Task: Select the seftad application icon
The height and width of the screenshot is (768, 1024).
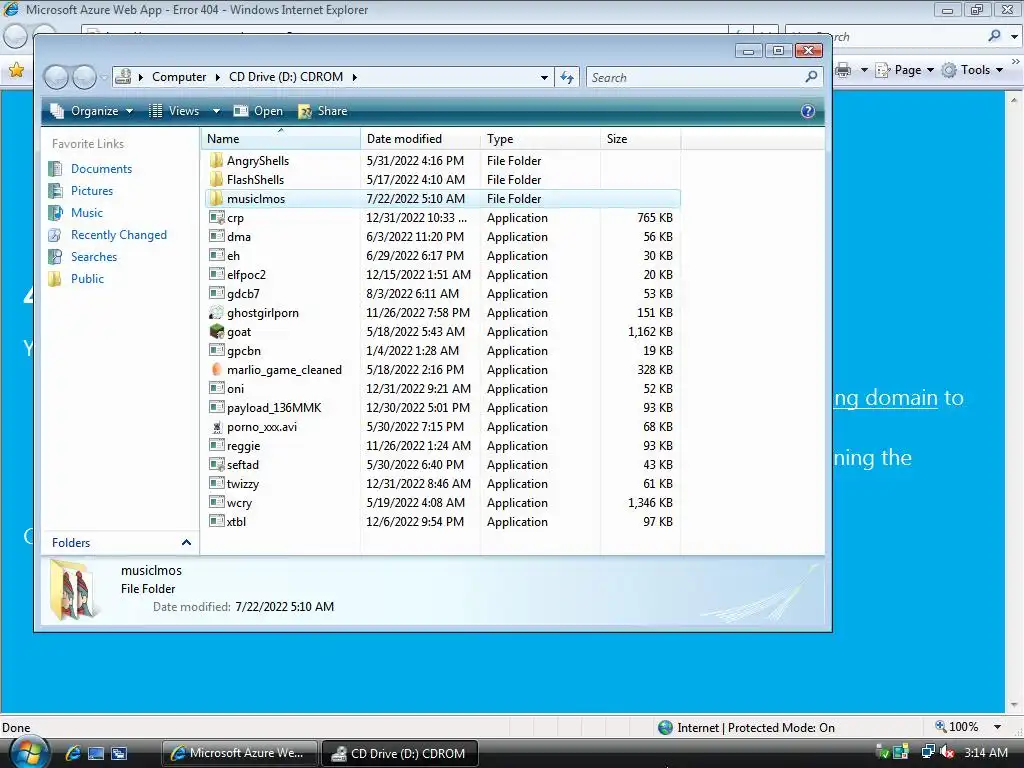Action: click(216, 465)
